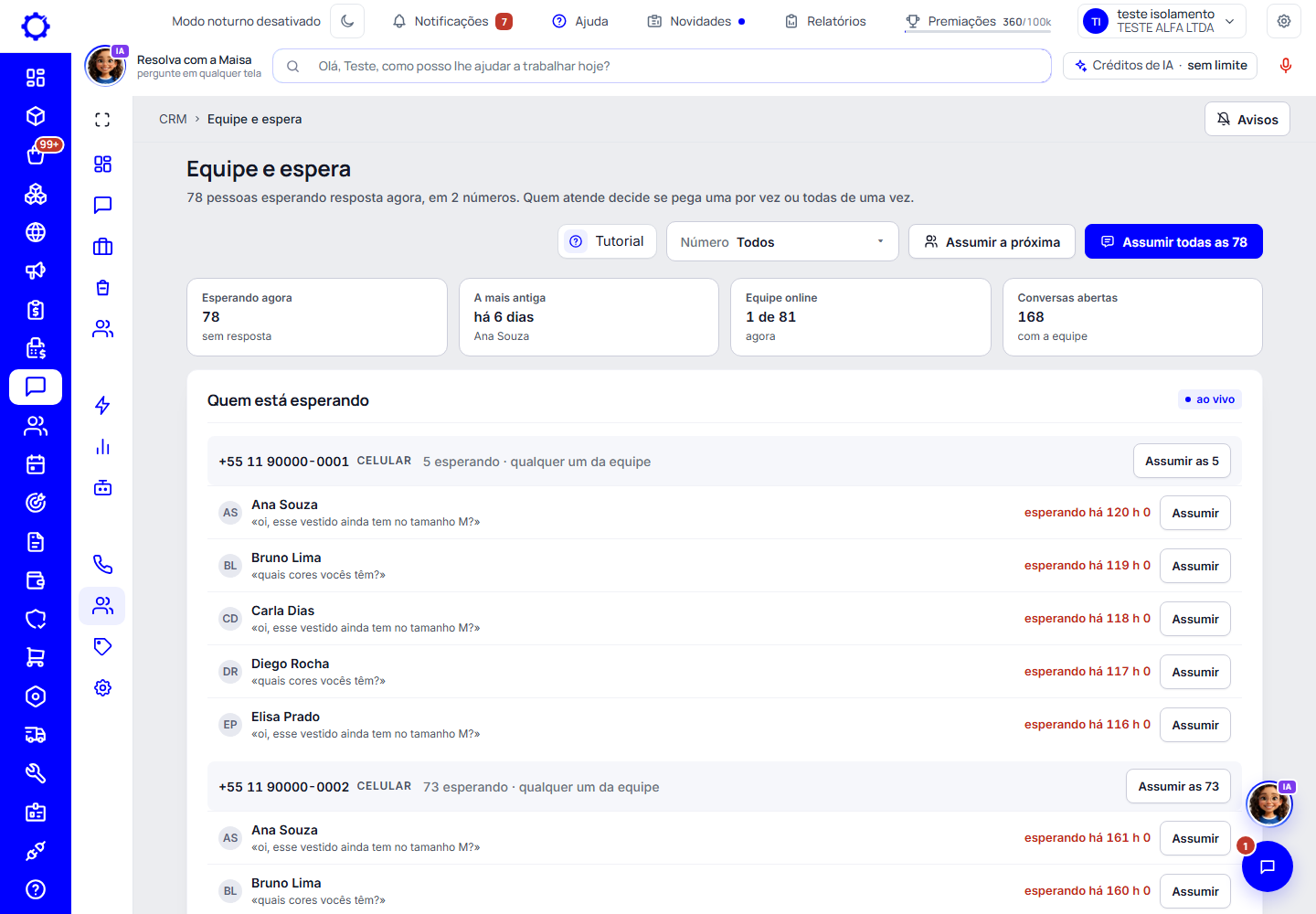This screenshot has width=1316, height=914.
Task: Select Elisa Prado waiting row name
Action: 285,717
